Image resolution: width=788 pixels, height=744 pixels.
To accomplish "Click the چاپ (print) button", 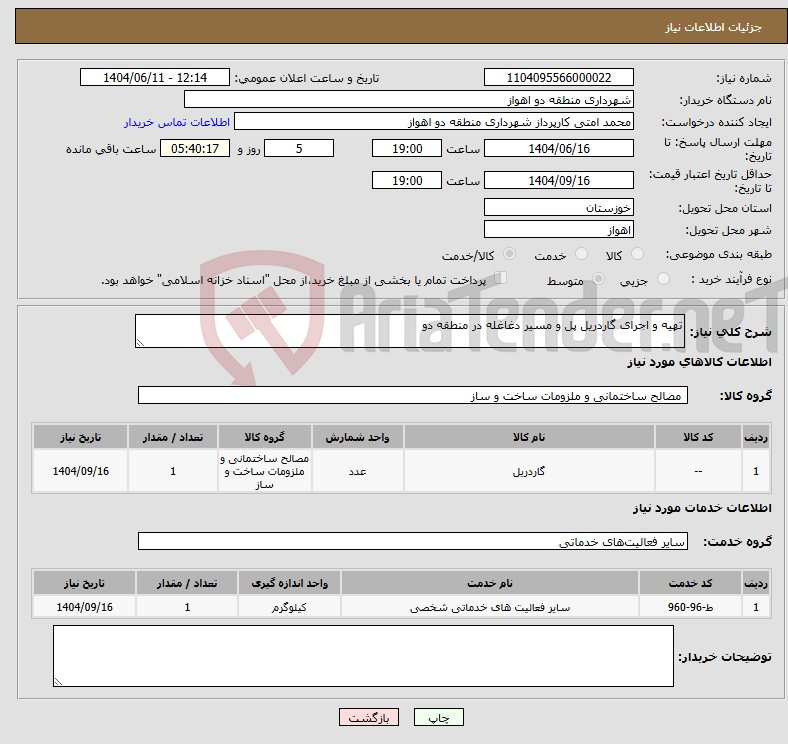I will point(438,717).
